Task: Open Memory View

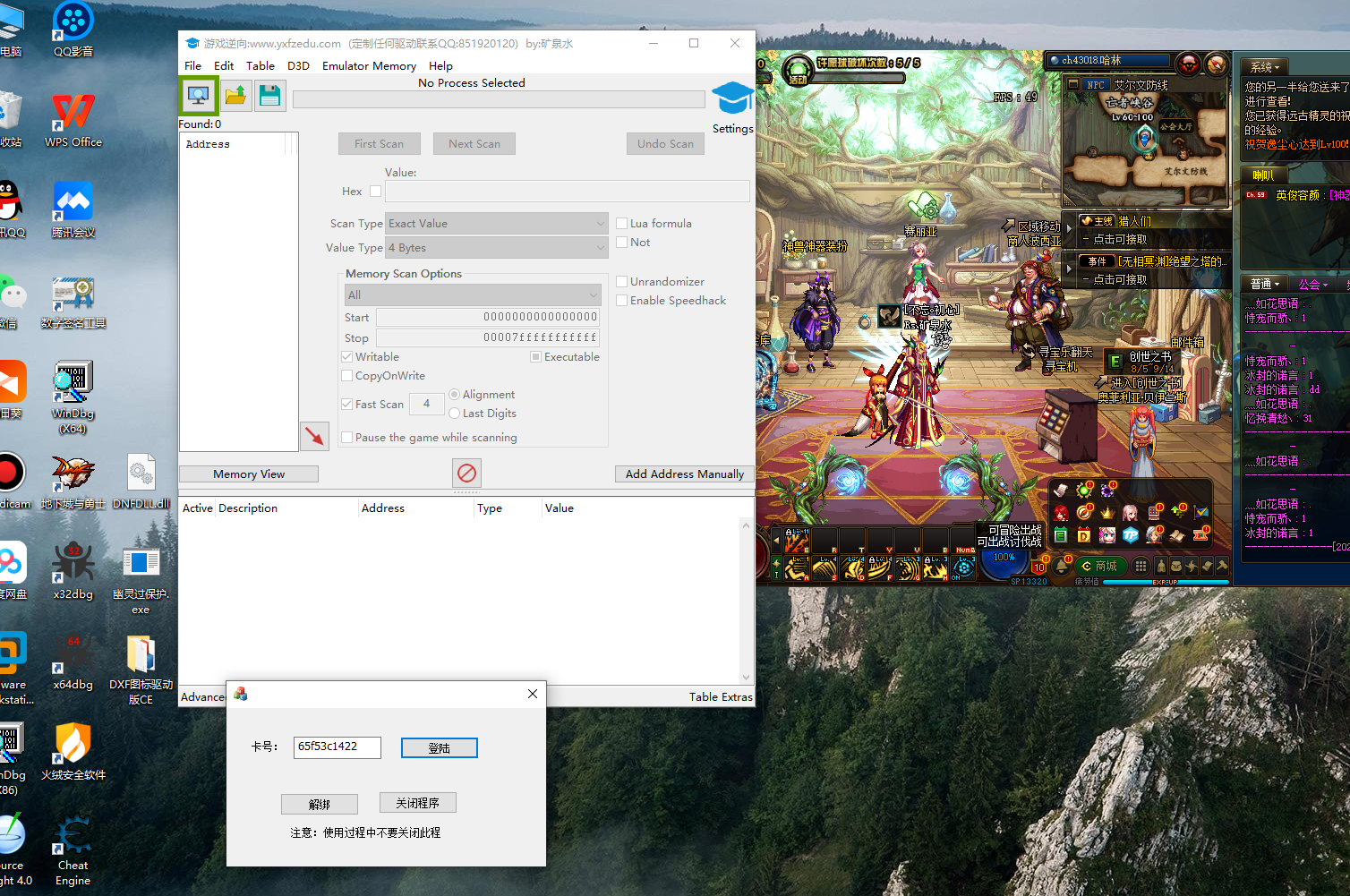Action: [249, 474]
